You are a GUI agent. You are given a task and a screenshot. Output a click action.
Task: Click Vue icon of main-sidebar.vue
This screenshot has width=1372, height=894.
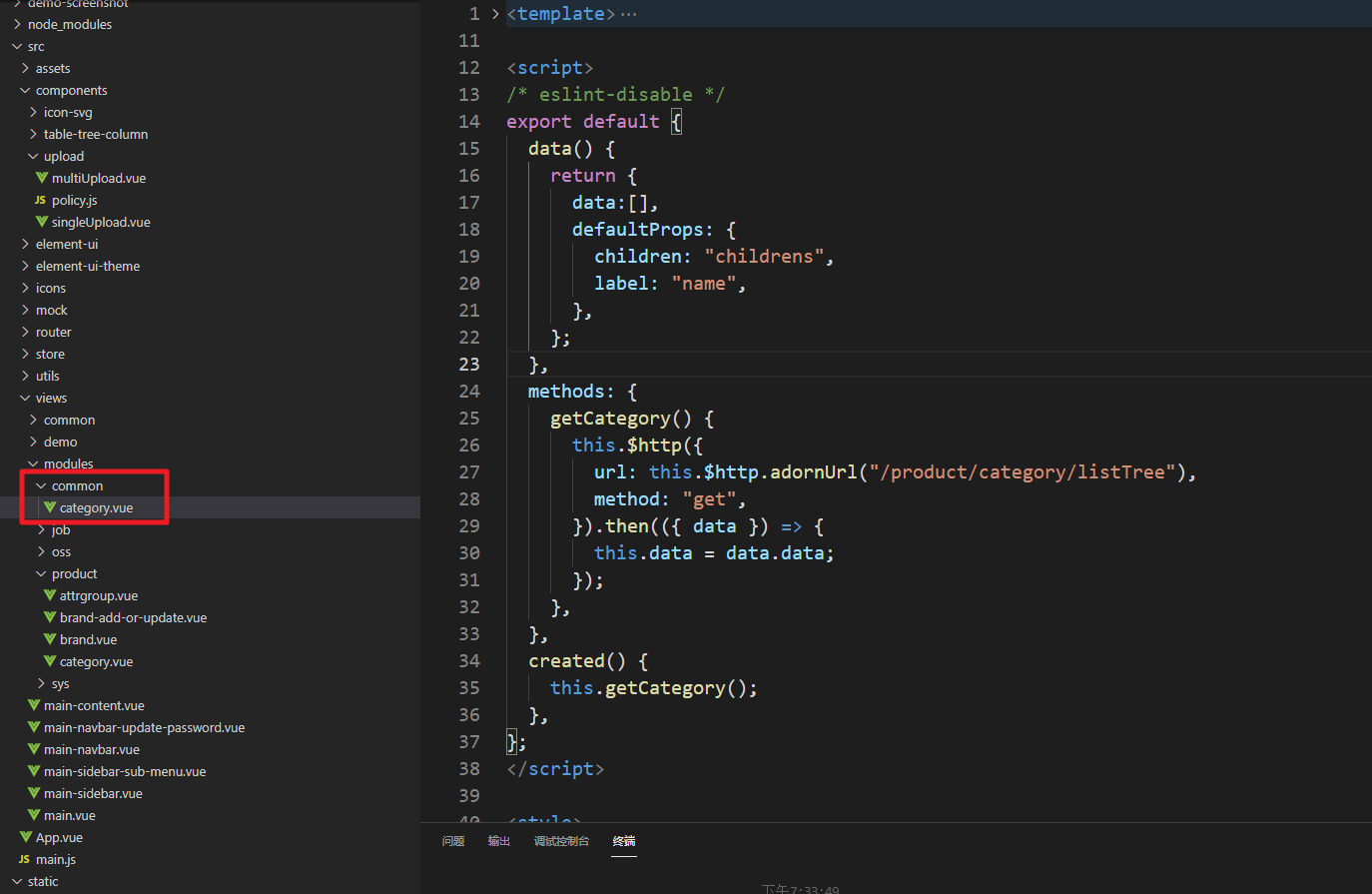pyautogui.click(x=34, y=793)
